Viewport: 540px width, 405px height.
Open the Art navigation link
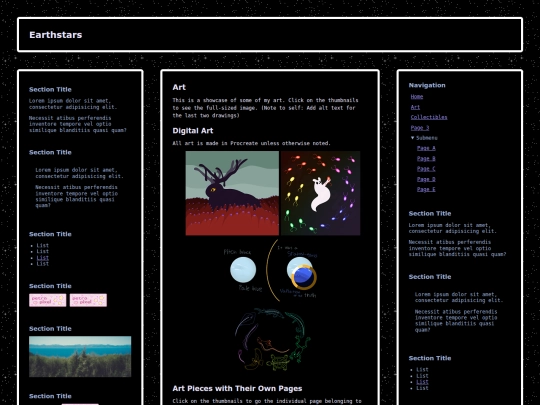(415, 107)
